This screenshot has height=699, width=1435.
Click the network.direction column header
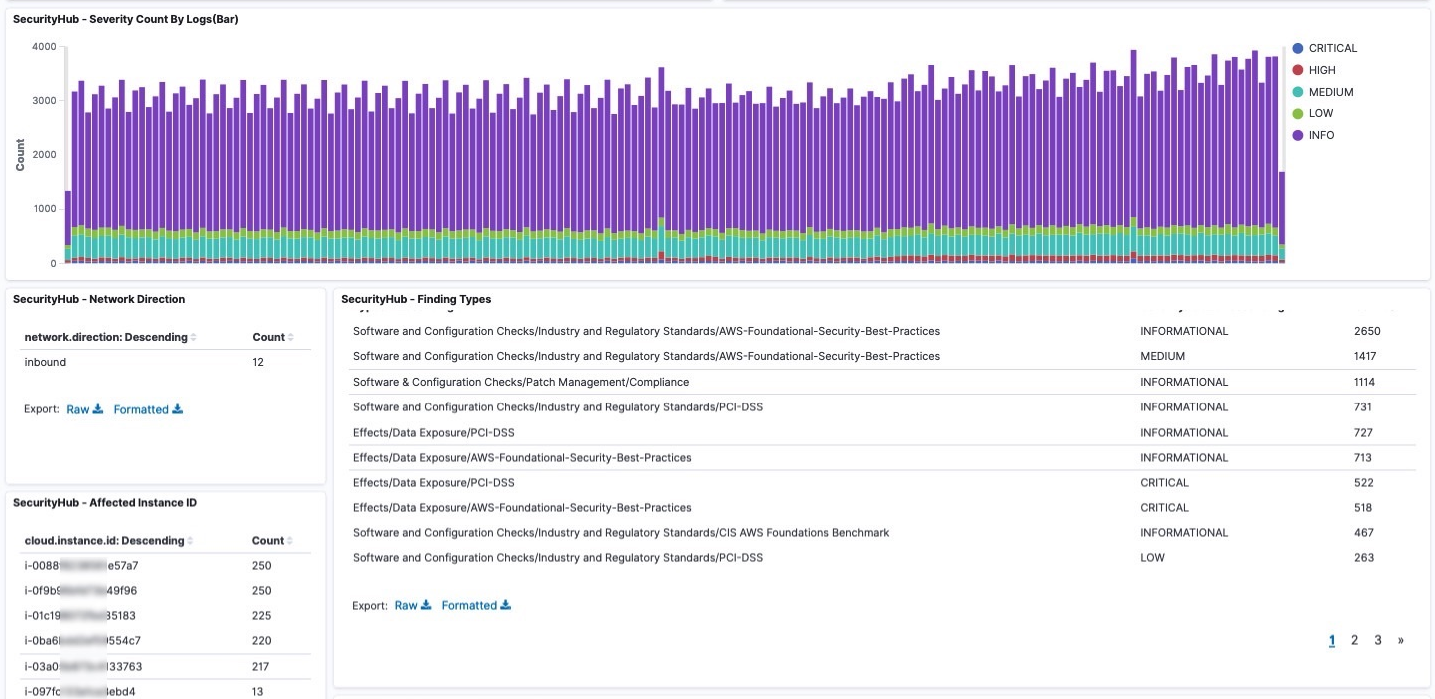coord(105,337)
